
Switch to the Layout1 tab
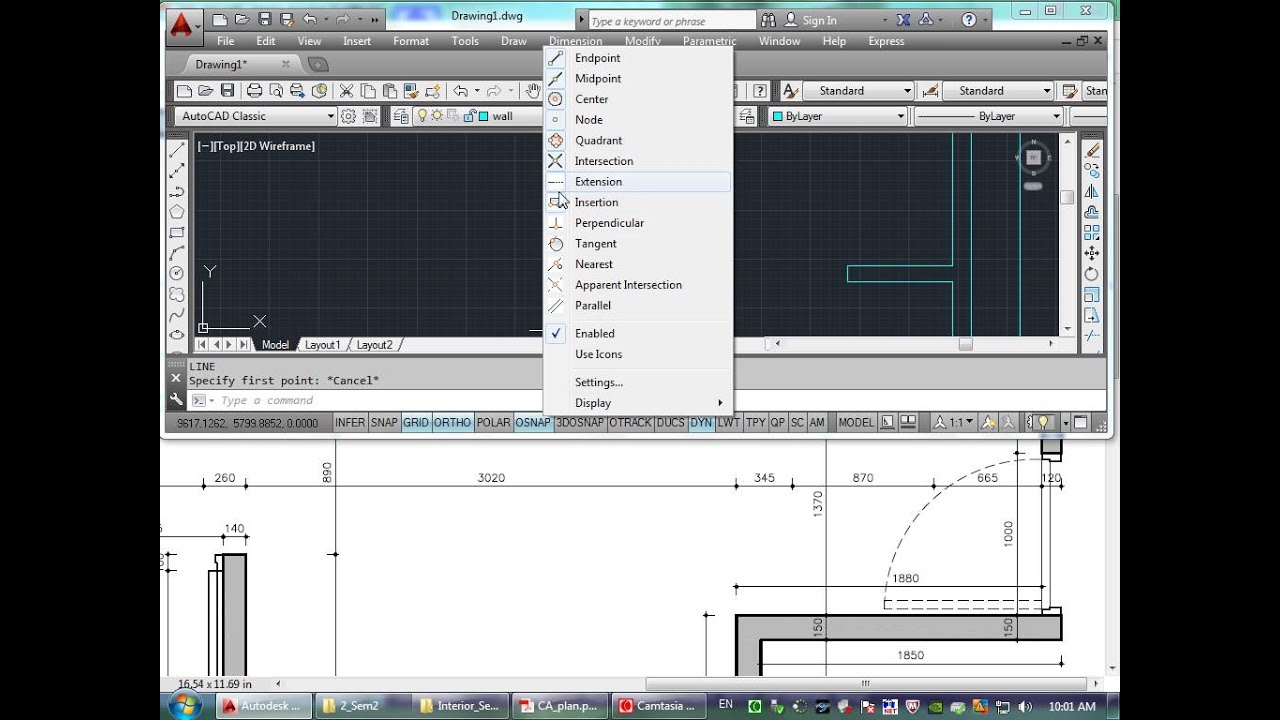click(x=322, y=345)
